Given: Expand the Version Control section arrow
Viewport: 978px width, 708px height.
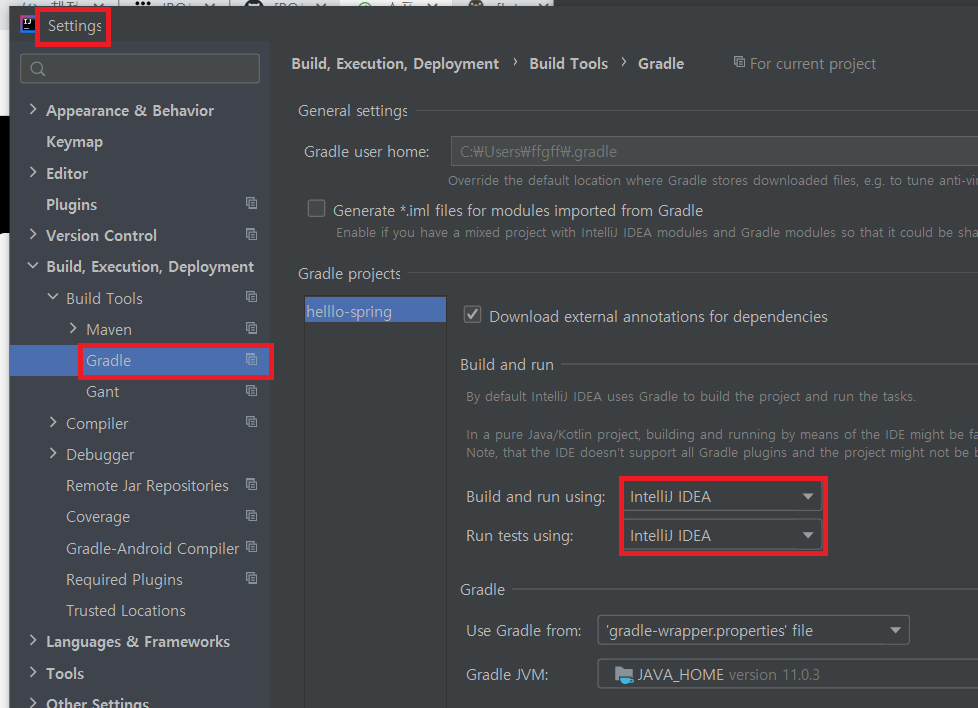Looking at the screenshot, I should point(33,235).
